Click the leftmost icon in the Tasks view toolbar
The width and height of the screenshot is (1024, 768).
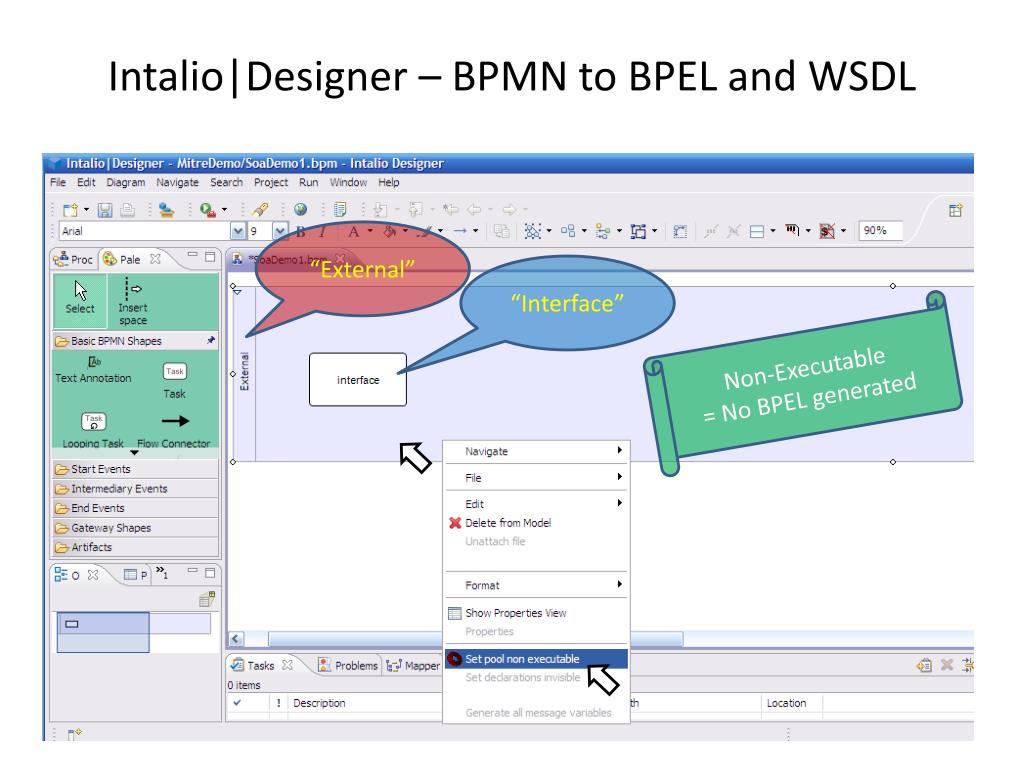924,665
